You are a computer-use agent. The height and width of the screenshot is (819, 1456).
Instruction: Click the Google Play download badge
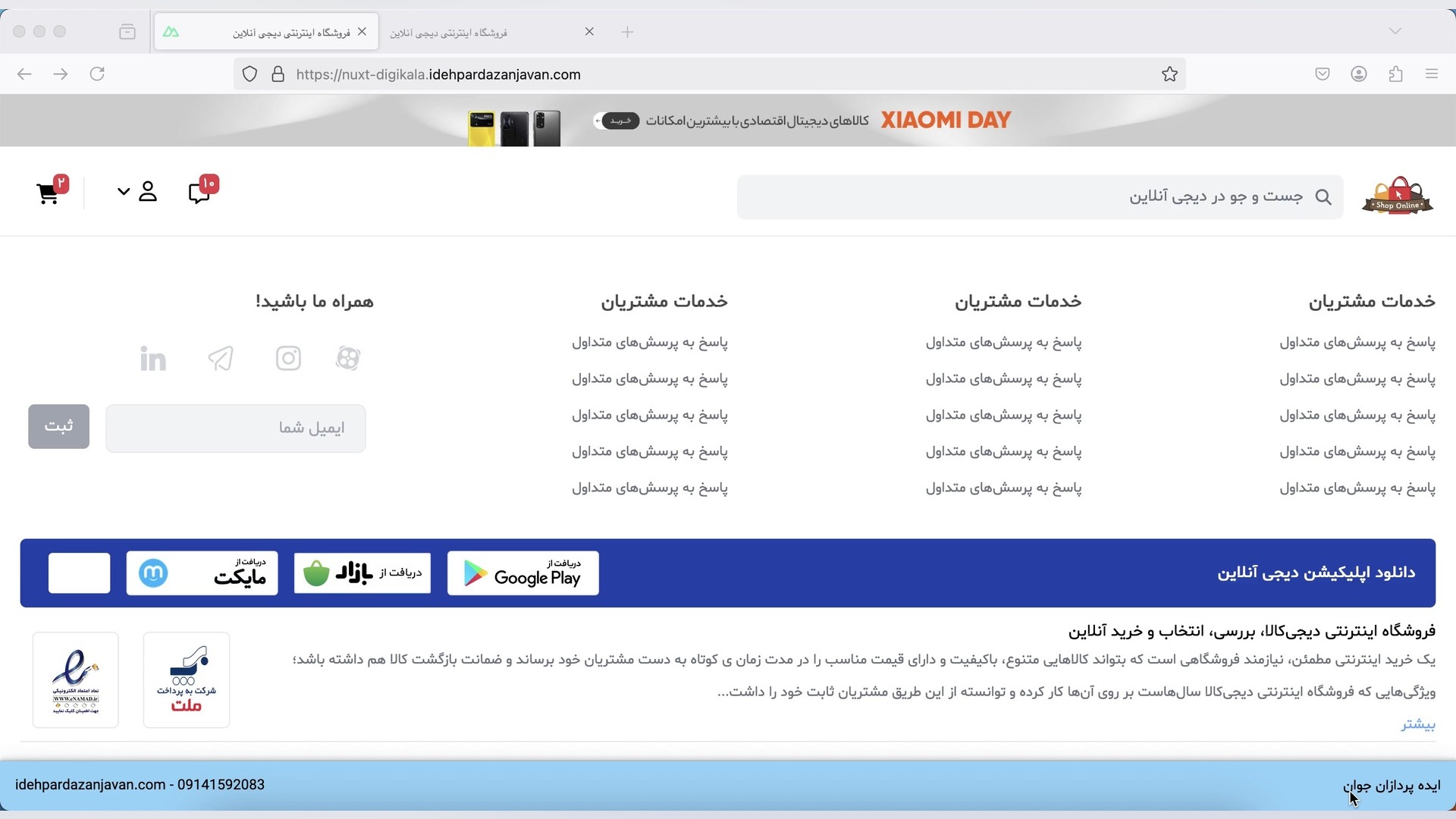(522, 573)
